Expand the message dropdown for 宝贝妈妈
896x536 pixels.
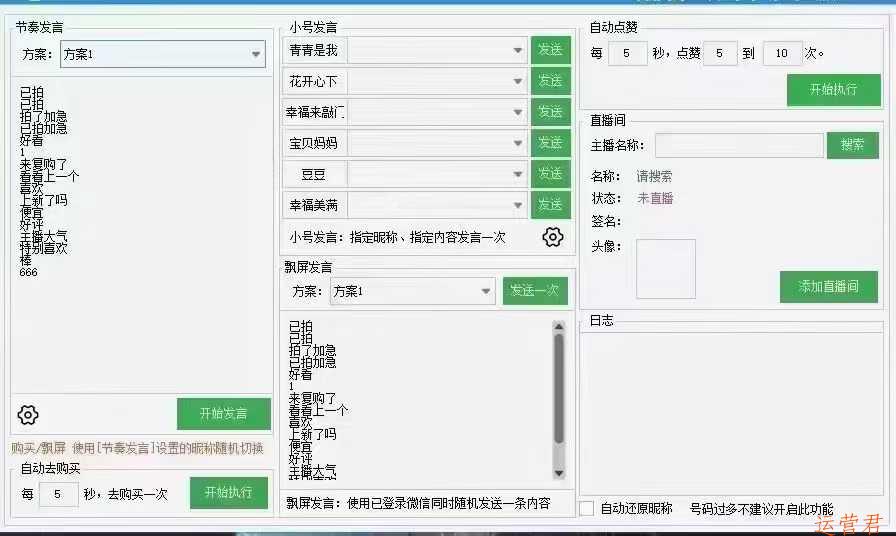(517, 143)
